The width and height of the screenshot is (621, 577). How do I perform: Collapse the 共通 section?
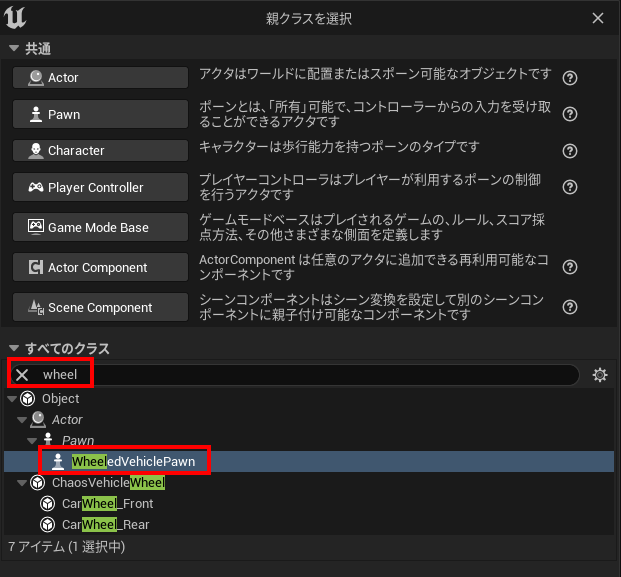click(14, 48)
